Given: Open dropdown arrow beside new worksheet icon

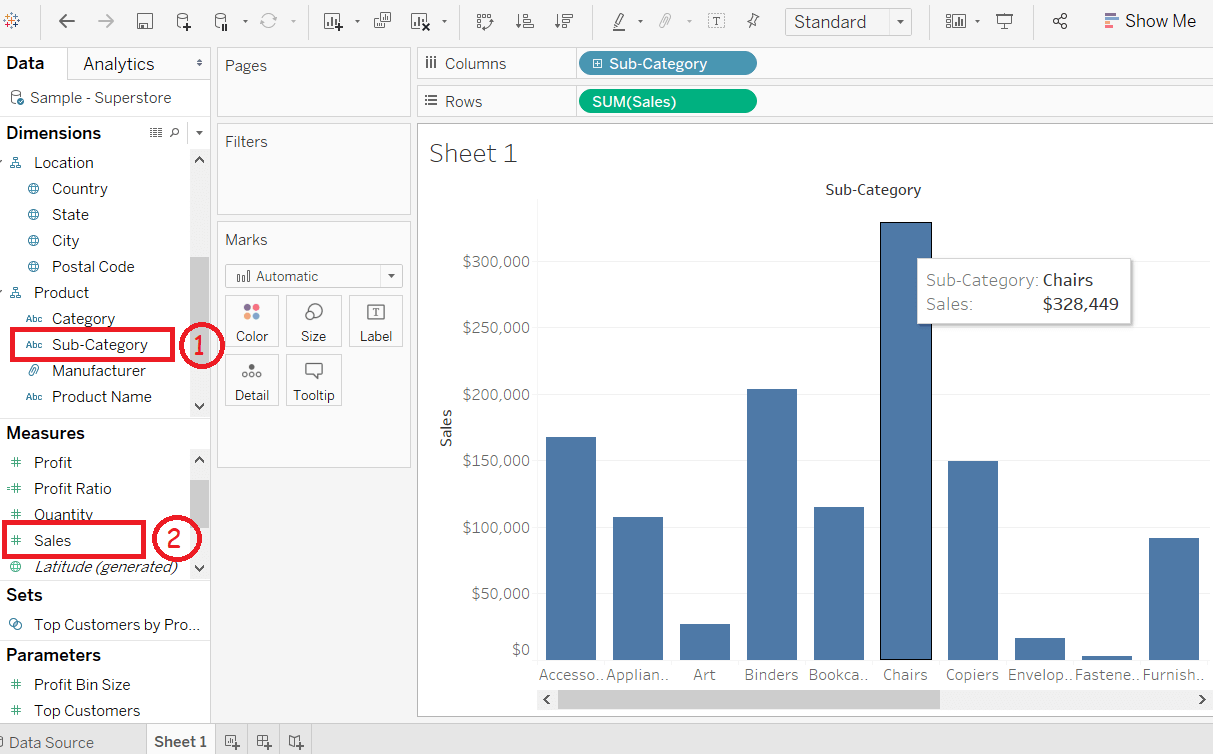Looking at the screenshot, I should click(355, 21).
